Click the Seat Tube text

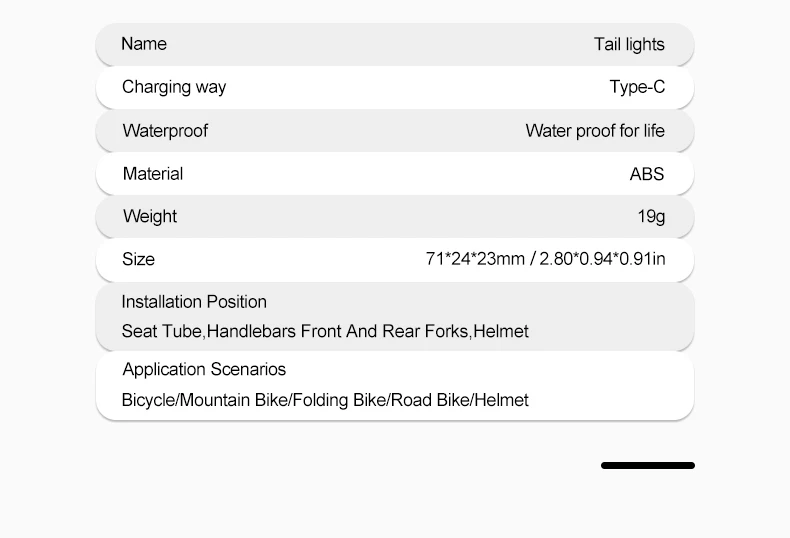click(161, 331)
